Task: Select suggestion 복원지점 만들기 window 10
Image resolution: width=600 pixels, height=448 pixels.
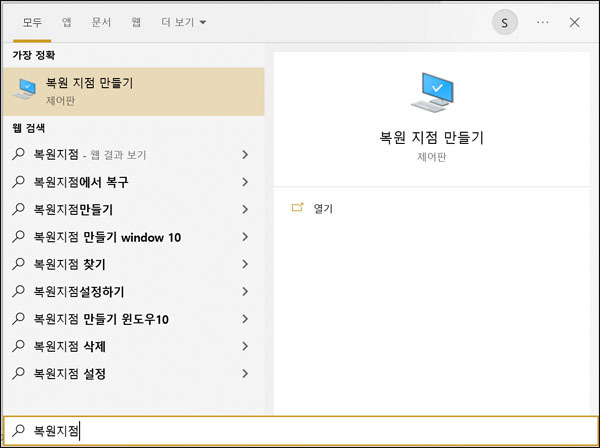Action: pos(133,237)
